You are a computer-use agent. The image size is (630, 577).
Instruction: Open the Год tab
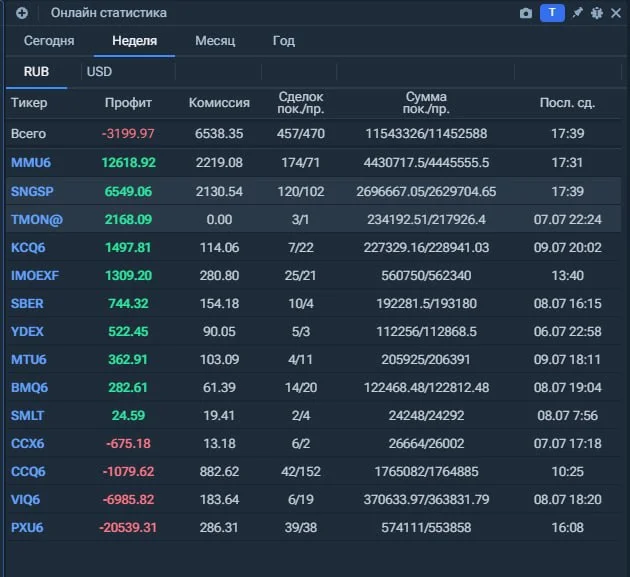coord(284,41)
